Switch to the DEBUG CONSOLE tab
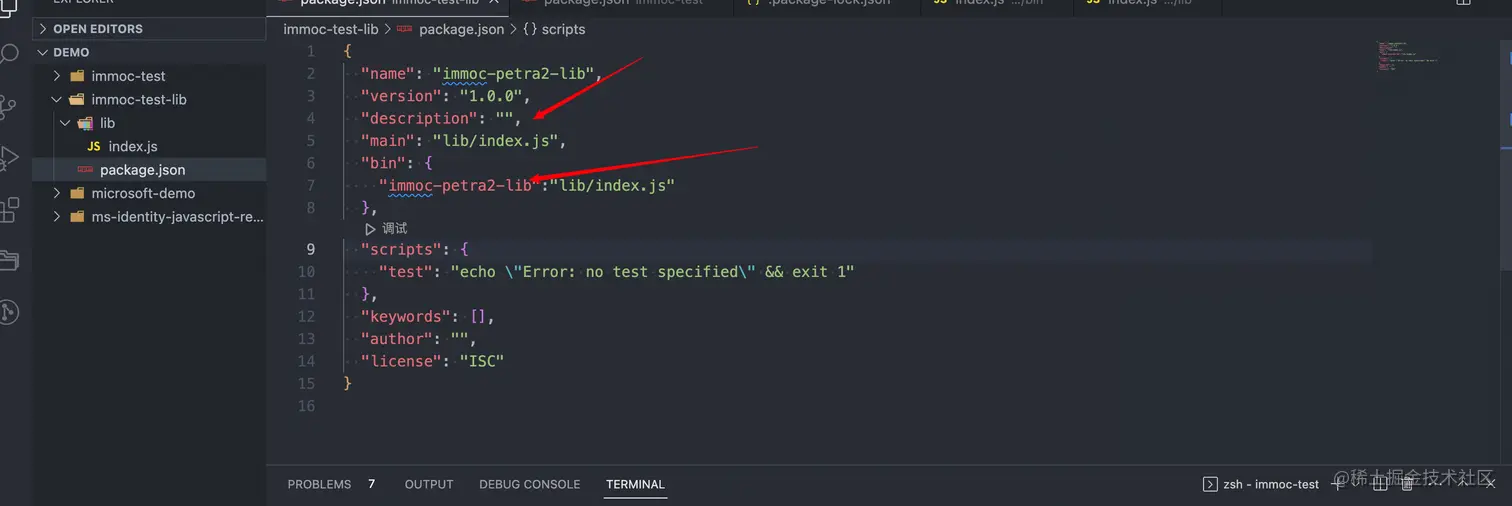The image size is (1512, 506). tap(529, 484)
